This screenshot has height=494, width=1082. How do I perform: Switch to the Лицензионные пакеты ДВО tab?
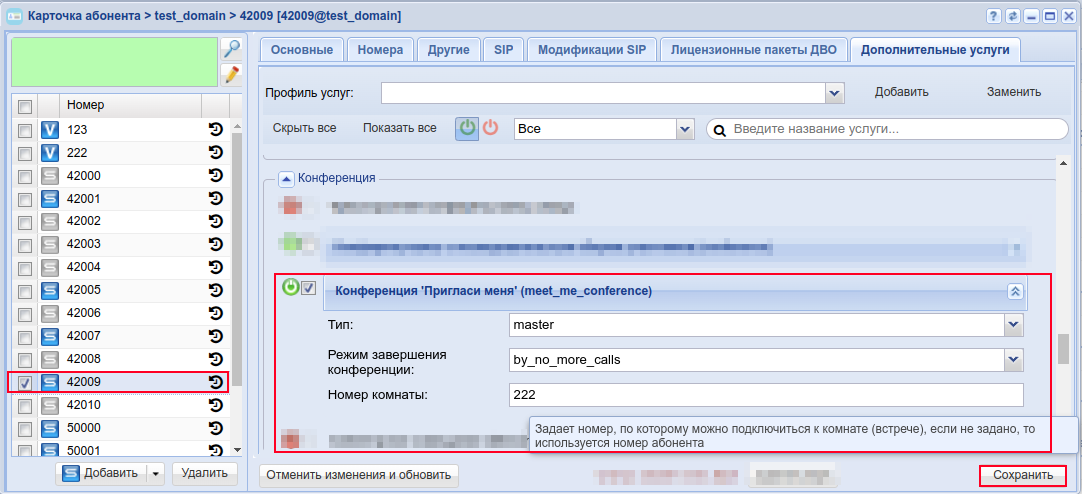[754, 50]
